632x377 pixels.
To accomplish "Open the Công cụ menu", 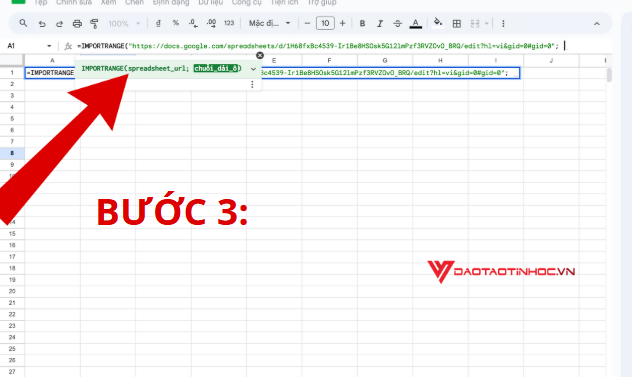I will tap(246, 2).
